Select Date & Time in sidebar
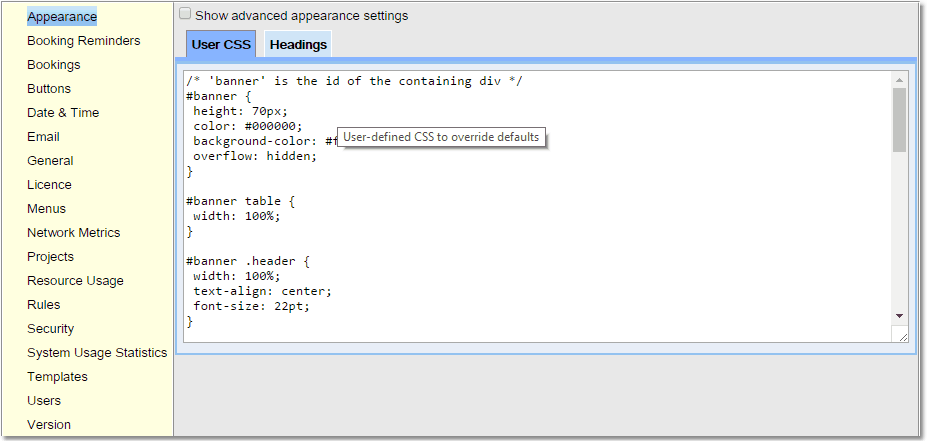 tap(63, 113)
